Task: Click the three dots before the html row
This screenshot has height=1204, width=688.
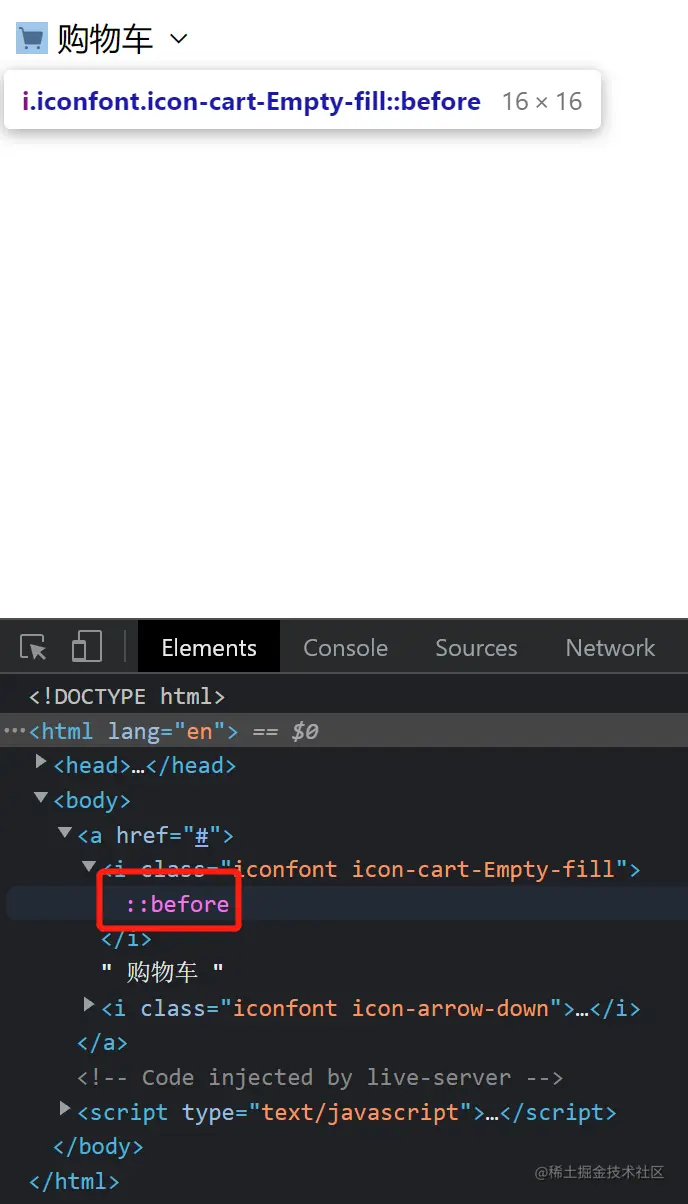Action: pos(14,732)
